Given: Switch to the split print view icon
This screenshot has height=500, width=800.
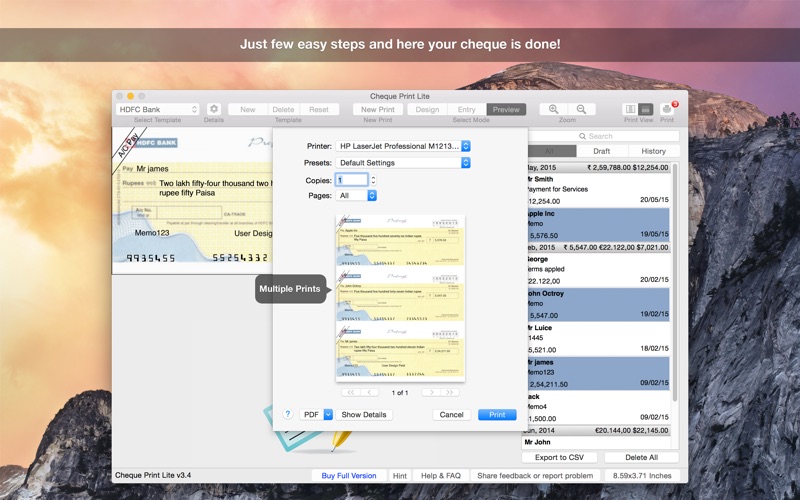Looking at the screenshot, I should (631, 109).
